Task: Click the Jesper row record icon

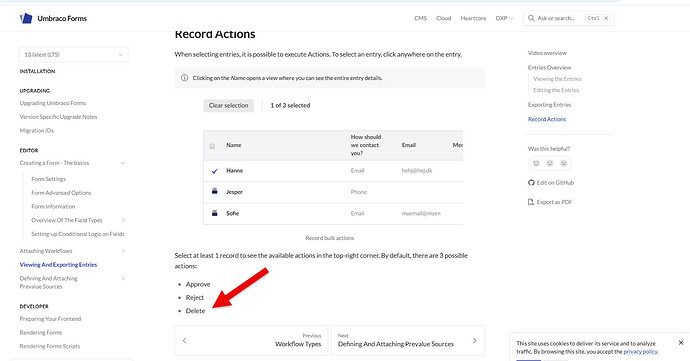Action: coord(215,192)
